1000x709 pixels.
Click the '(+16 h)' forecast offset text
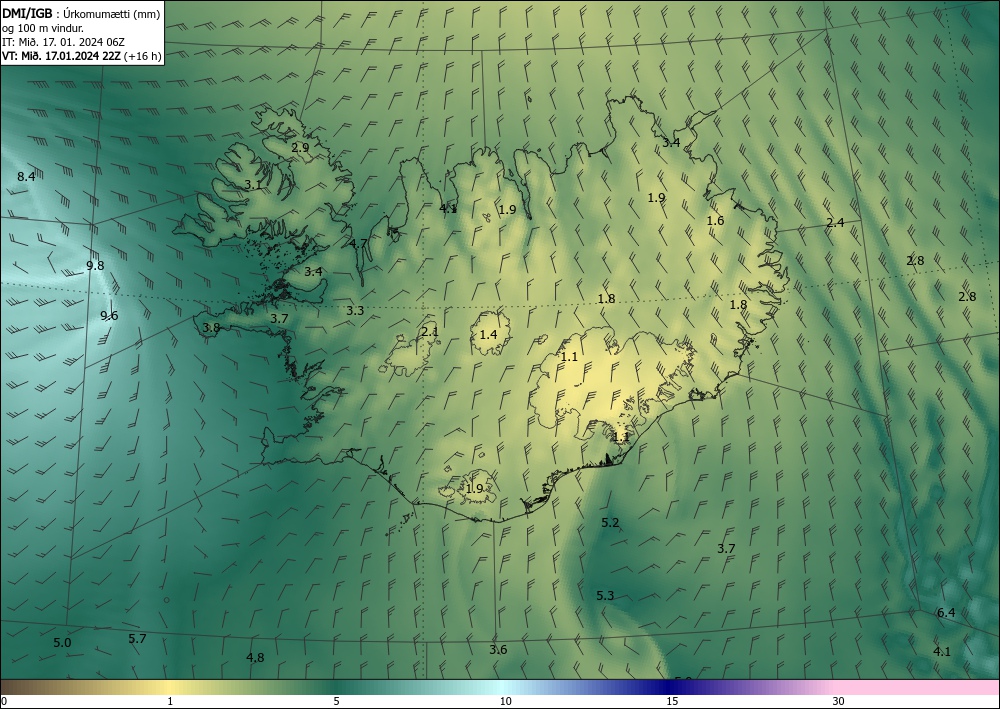141,56
